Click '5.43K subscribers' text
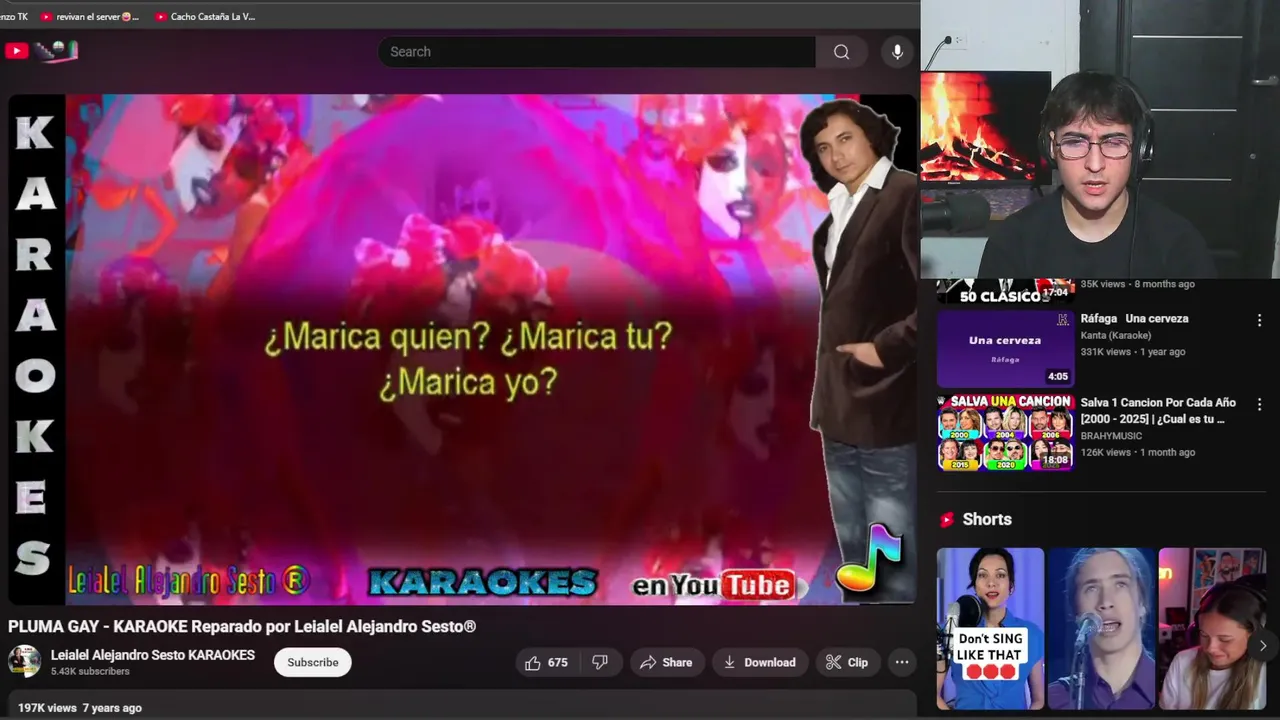 tap(90, 672)
